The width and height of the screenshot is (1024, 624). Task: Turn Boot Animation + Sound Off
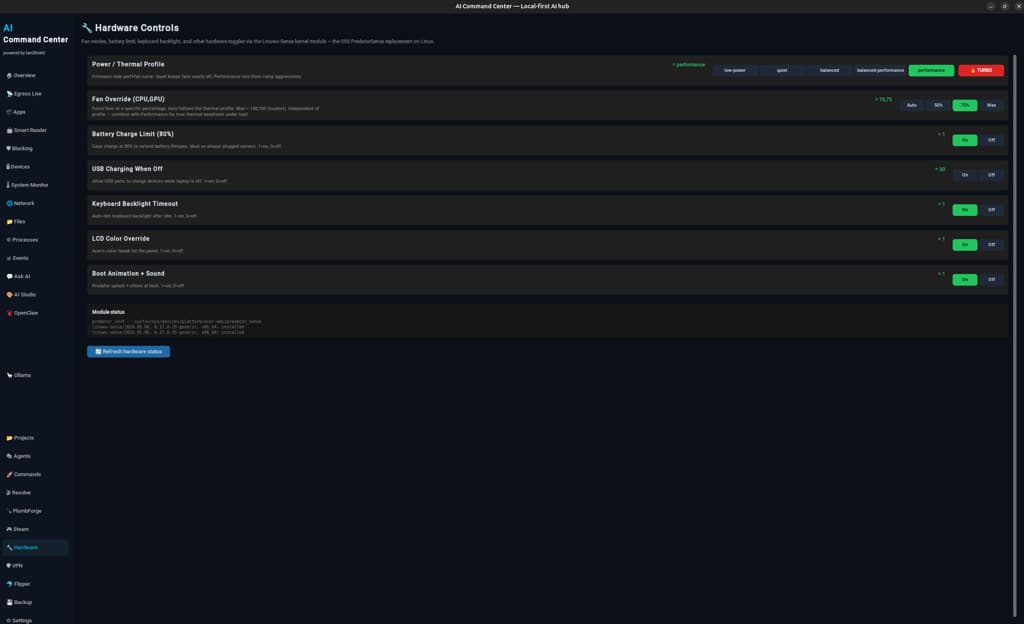pos(991,280)
